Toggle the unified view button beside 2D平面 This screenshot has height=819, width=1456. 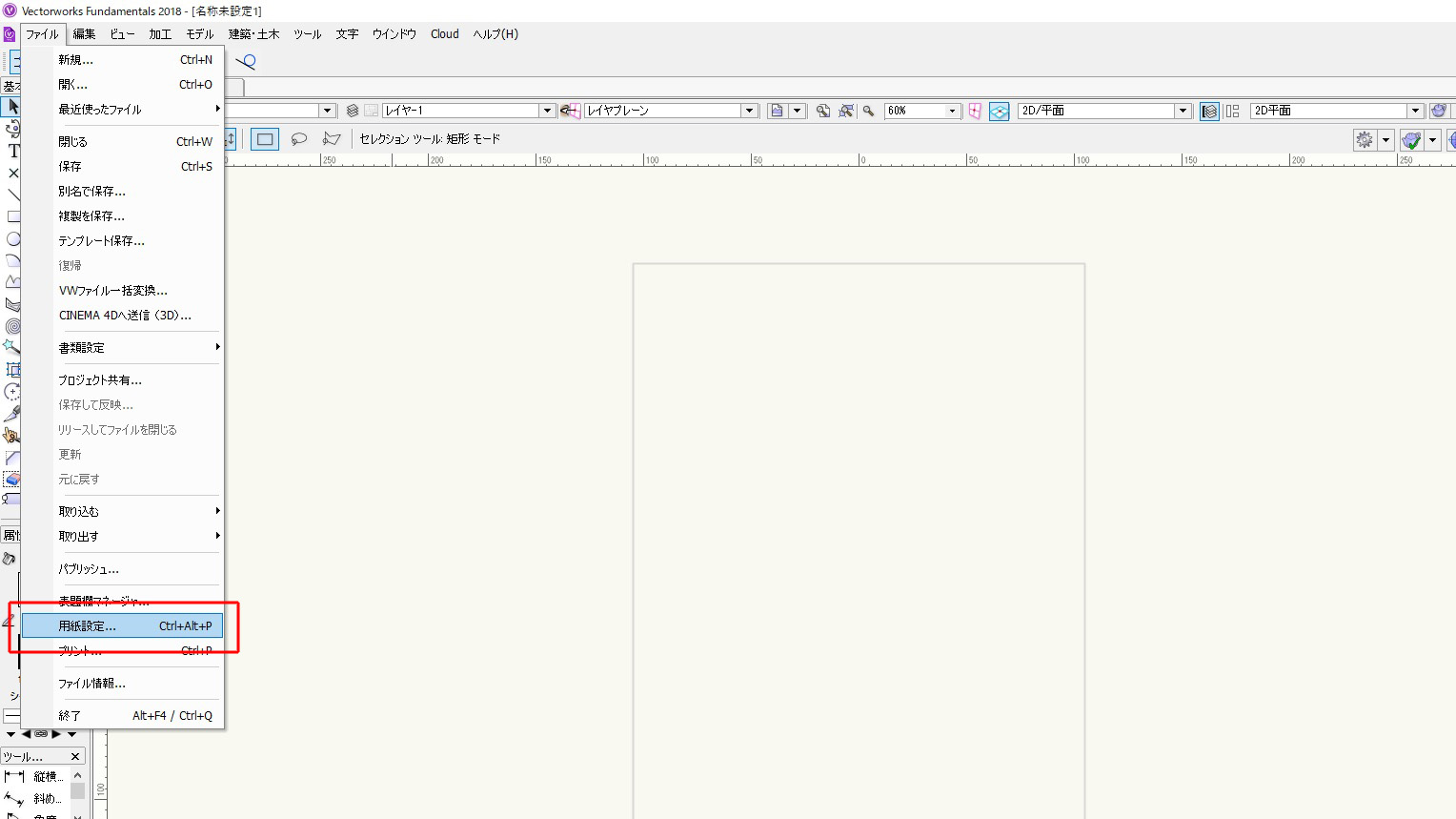pos(1209,111)
